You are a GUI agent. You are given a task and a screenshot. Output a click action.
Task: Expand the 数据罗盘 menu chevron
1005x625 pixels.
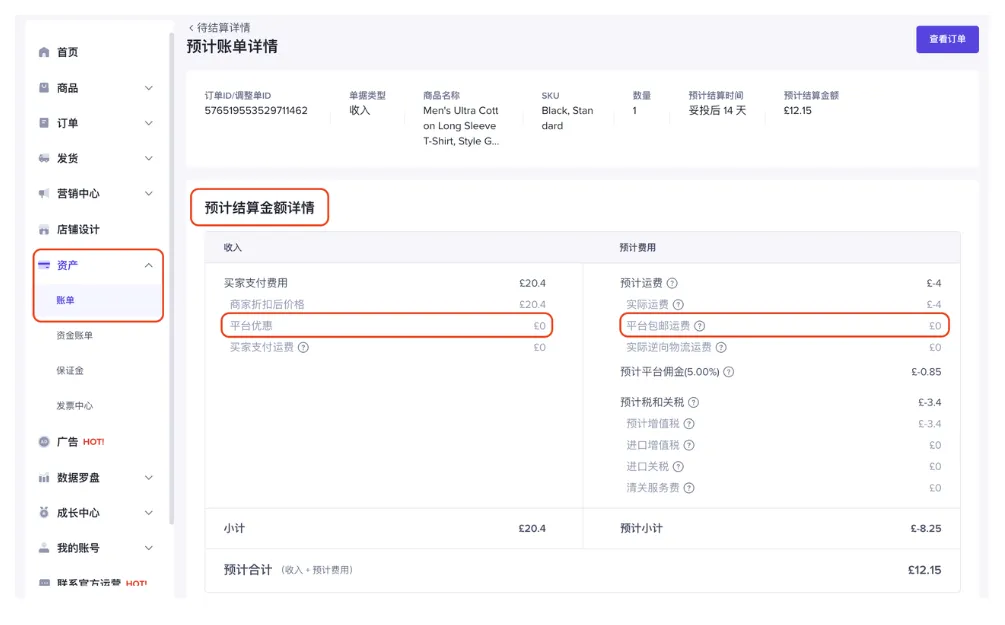(x=149, y=478)
